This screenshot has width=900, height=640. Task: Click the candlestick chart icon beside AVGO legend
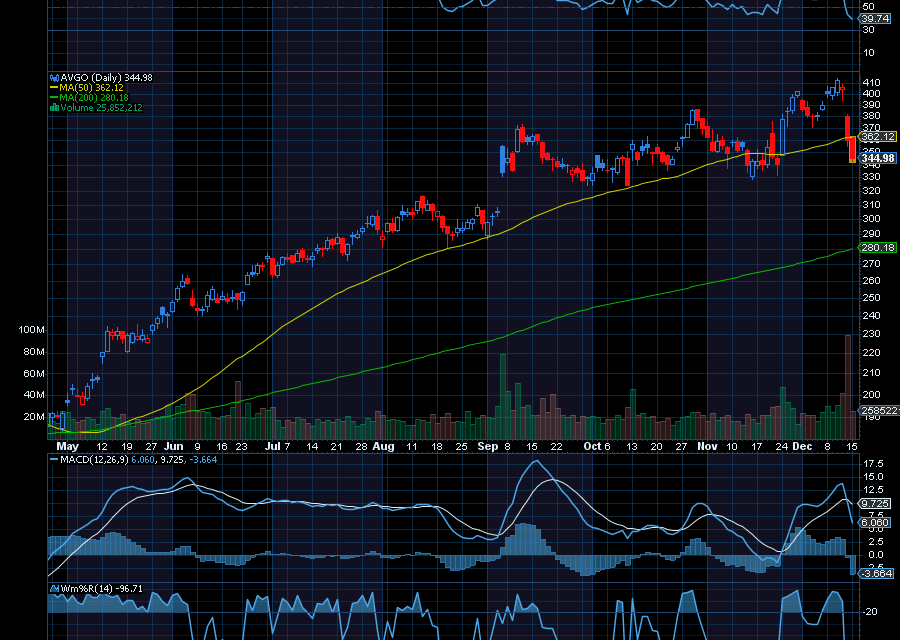click(x=53, y=76)
